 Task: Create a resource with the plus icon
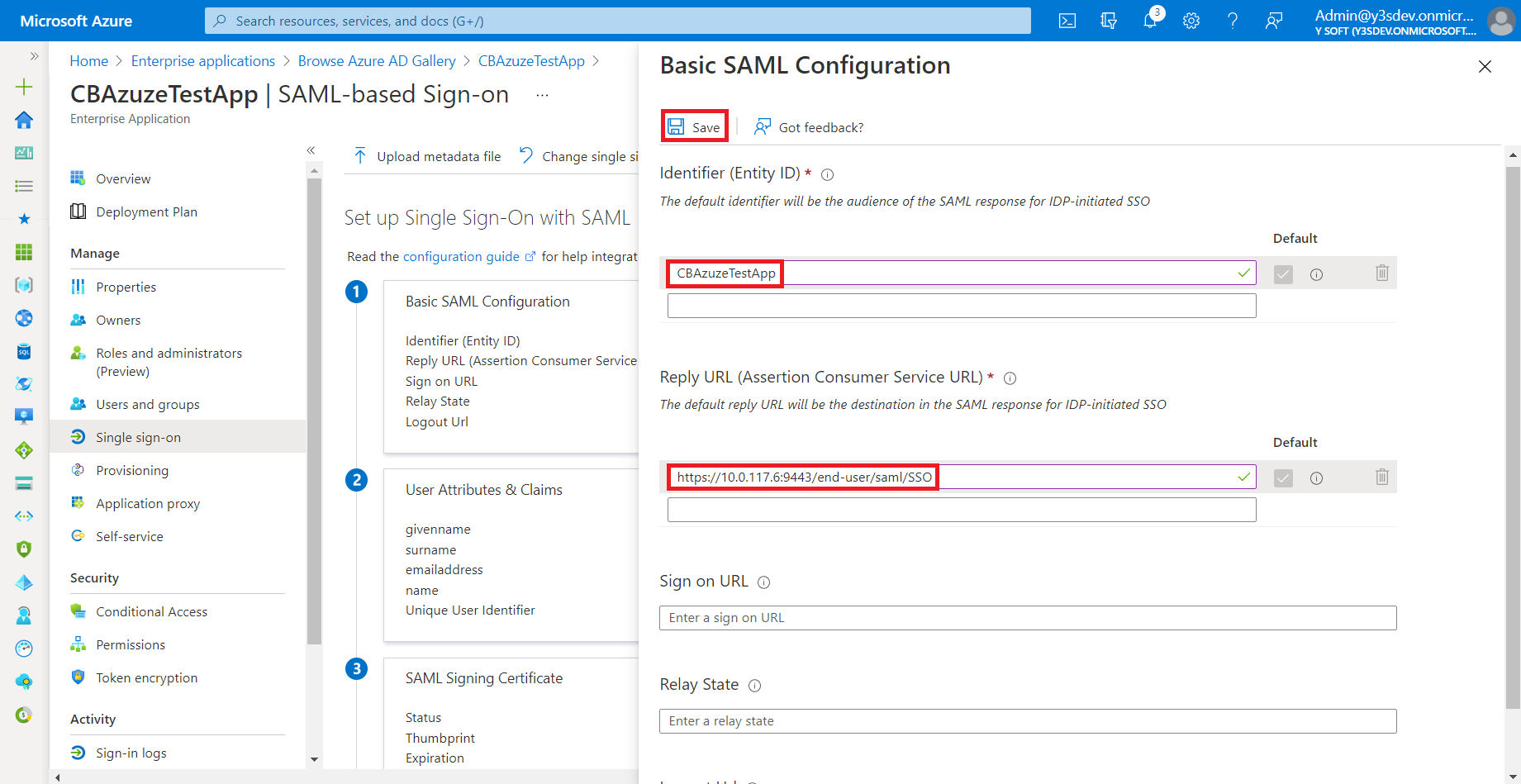click(x=24, y=86)
